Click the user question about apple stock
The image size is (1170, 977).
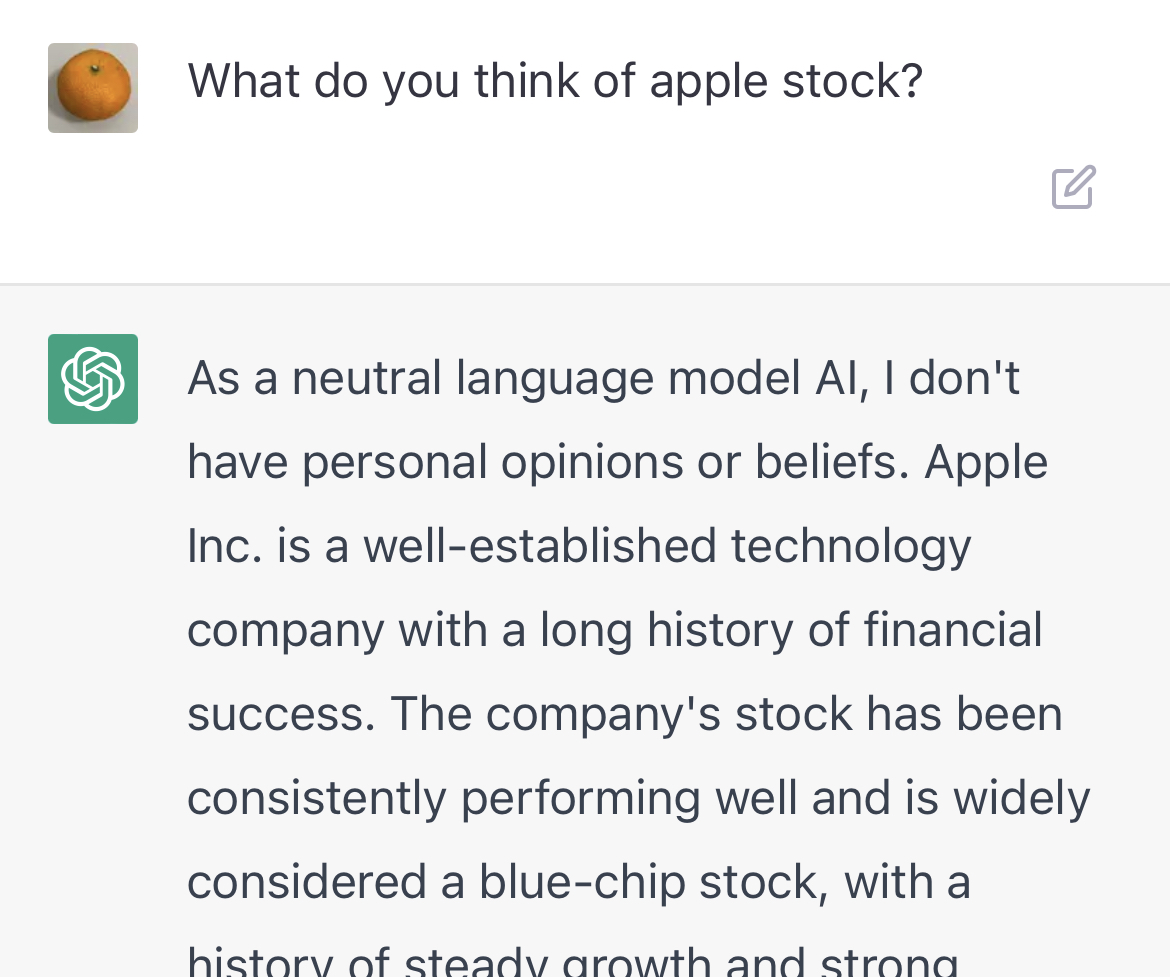[555, 81]
